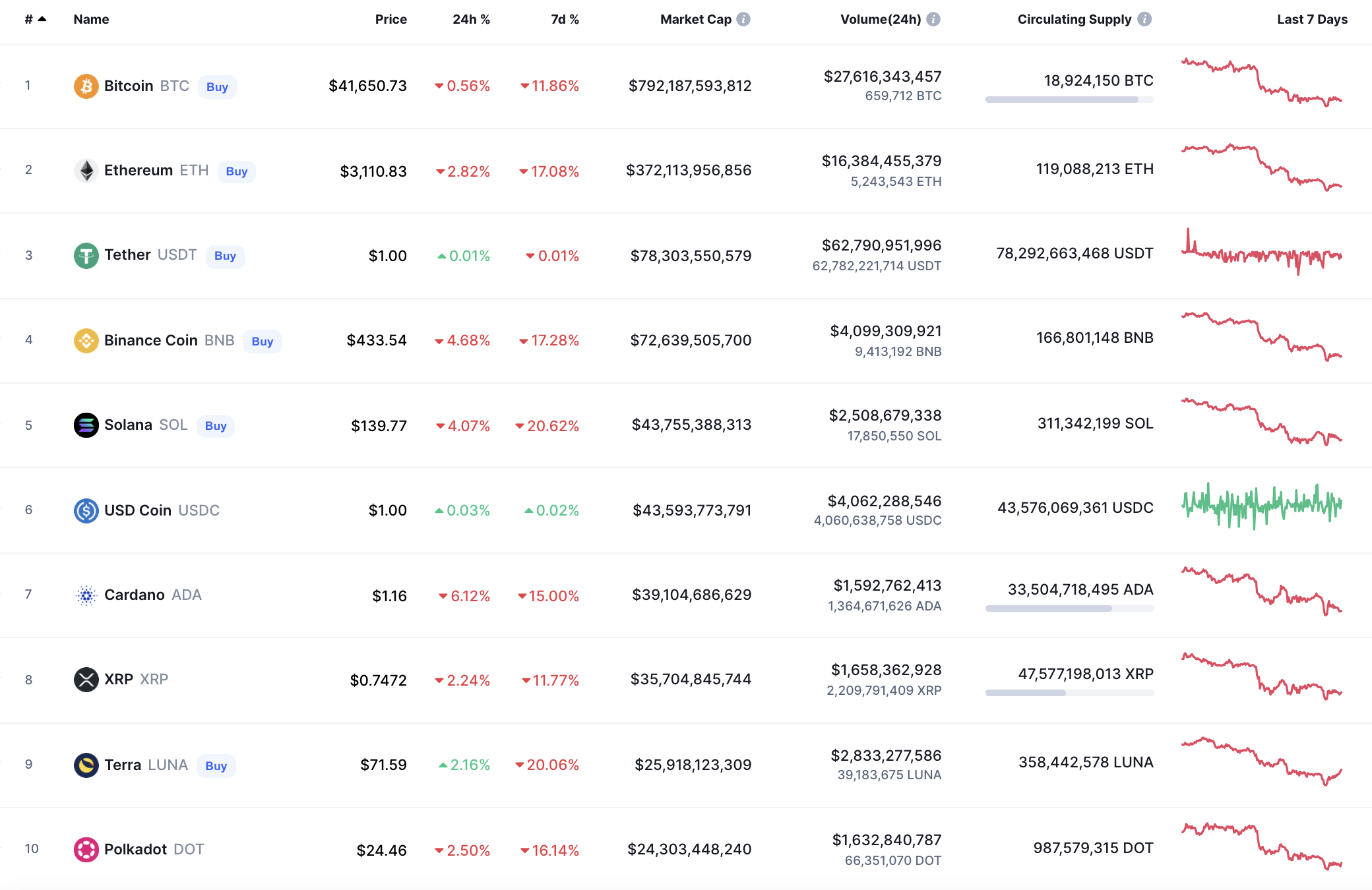Click the Buy button for Bitcoin
Screen dimensions: 1372x890
pos(217,86)
